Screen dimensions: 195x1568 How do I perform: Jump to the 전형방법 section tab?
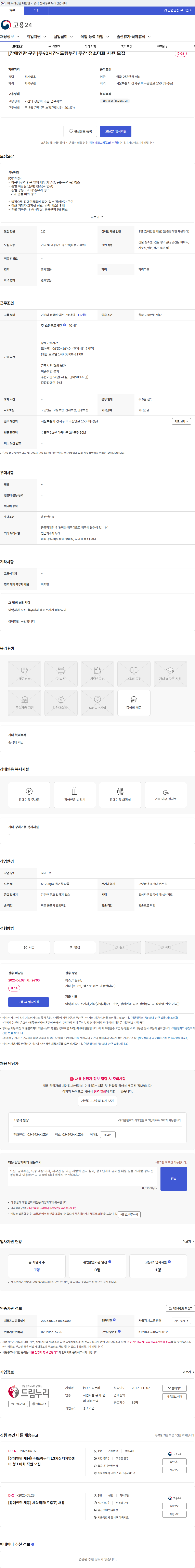163,46
